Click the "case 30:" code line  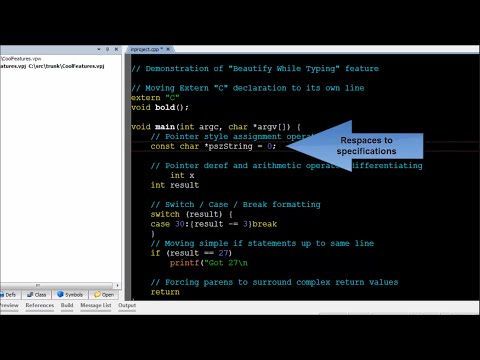point(214,224)
